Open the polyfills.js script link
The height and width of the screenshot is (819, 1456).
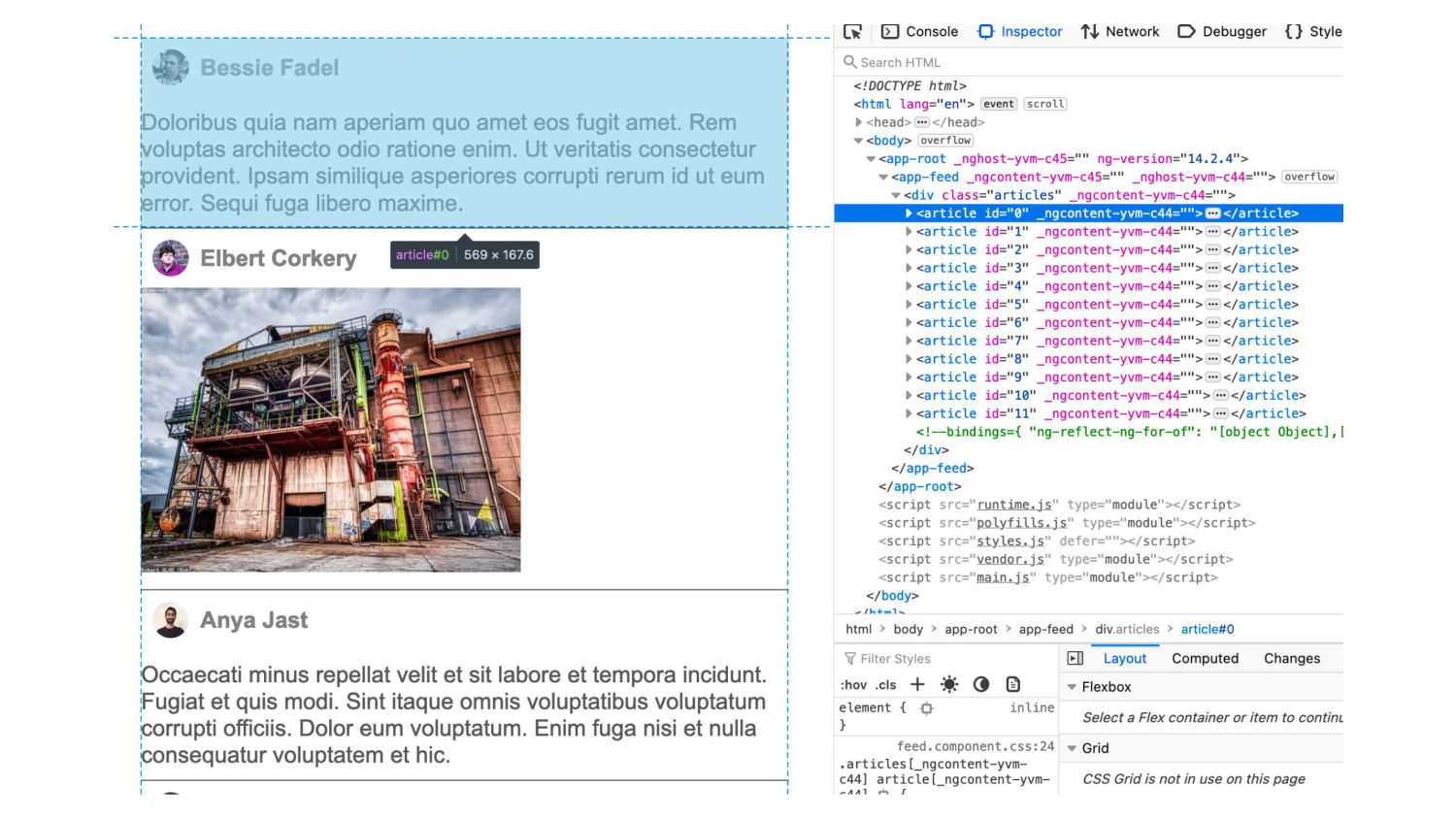(1021, 523)
